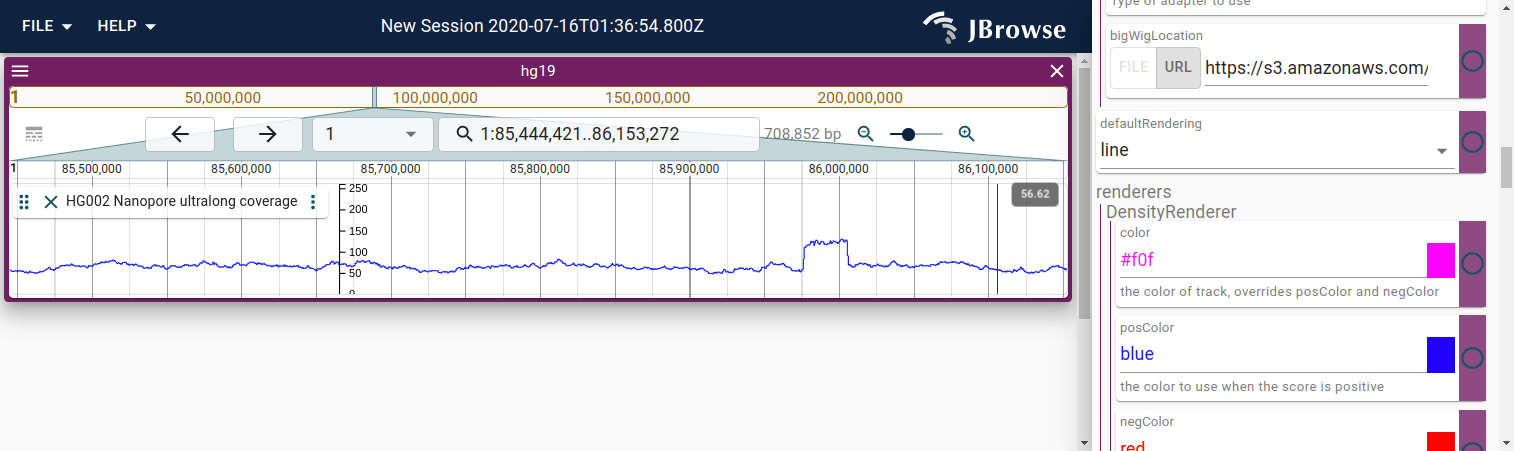This screenshot has height=451, width=1514.
Task: Select the URL option for bigWigLocation
Action: 1178,68
